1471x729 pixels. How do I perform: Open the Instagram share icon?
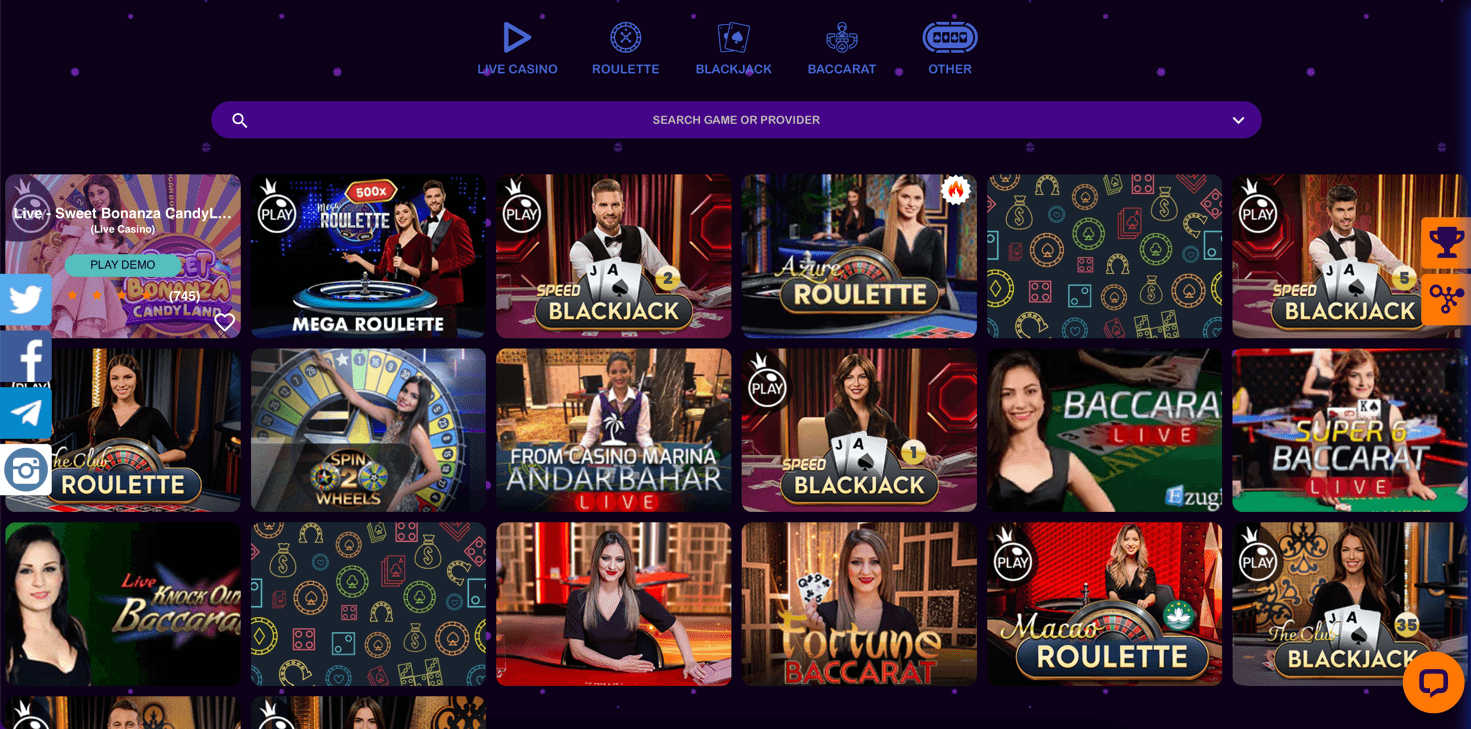(26, 470)
